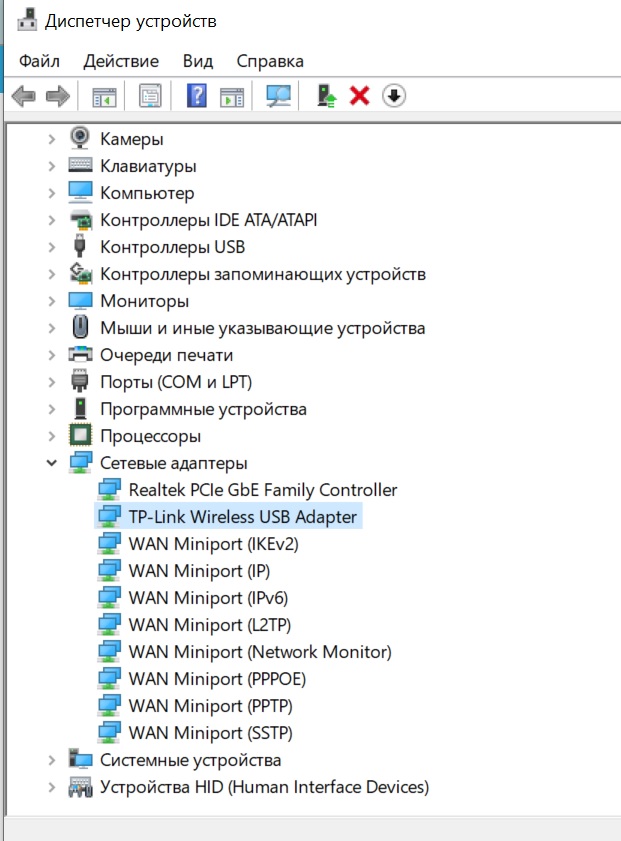621x841 pixels.
Task: Select the Сетевые адаптеры label
Action: pos(174,463)
